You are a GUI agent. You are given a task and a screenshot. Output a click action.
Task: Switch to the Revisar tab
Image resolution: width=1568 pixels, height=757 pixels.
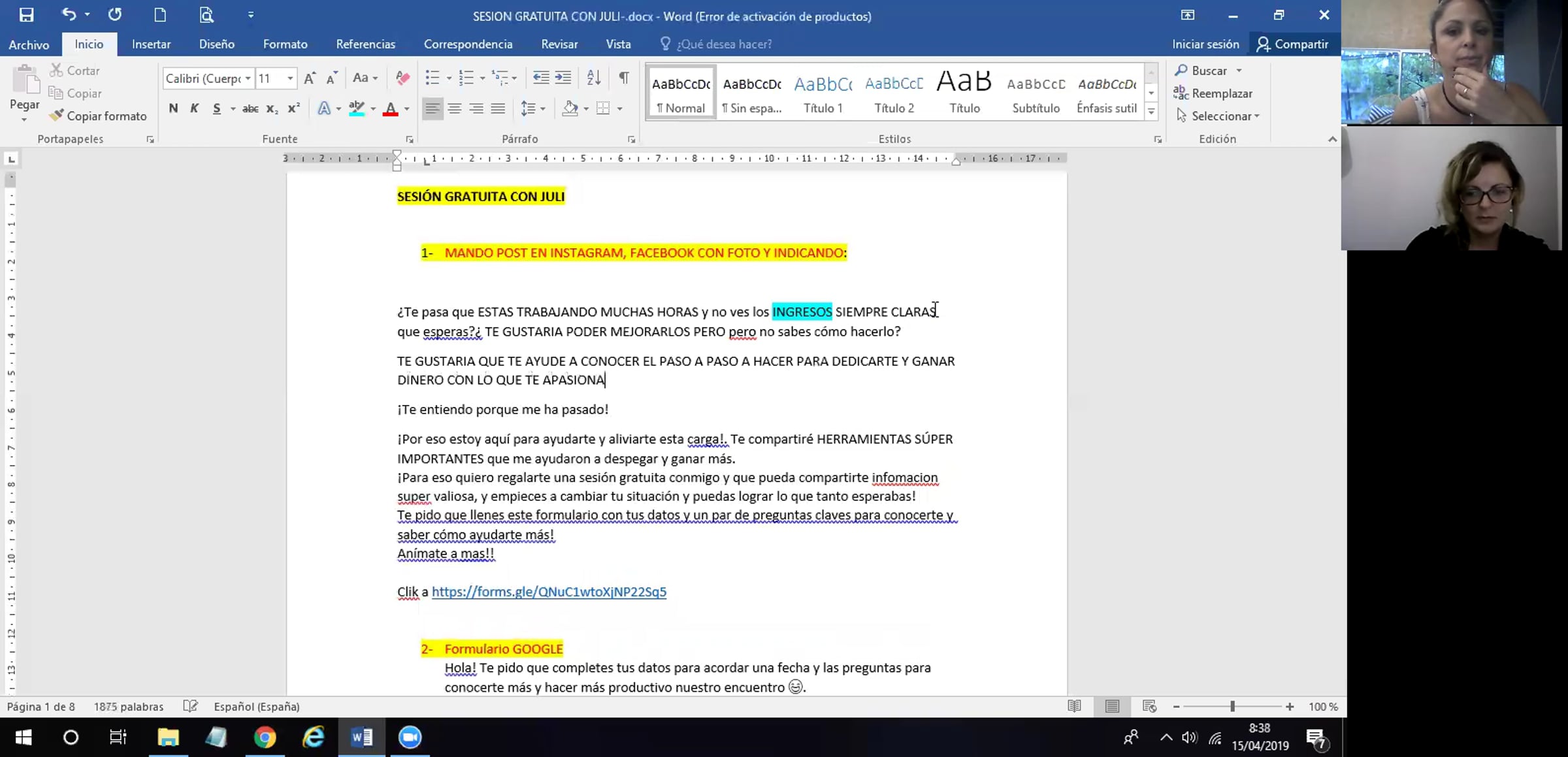(x=559, y=44)
